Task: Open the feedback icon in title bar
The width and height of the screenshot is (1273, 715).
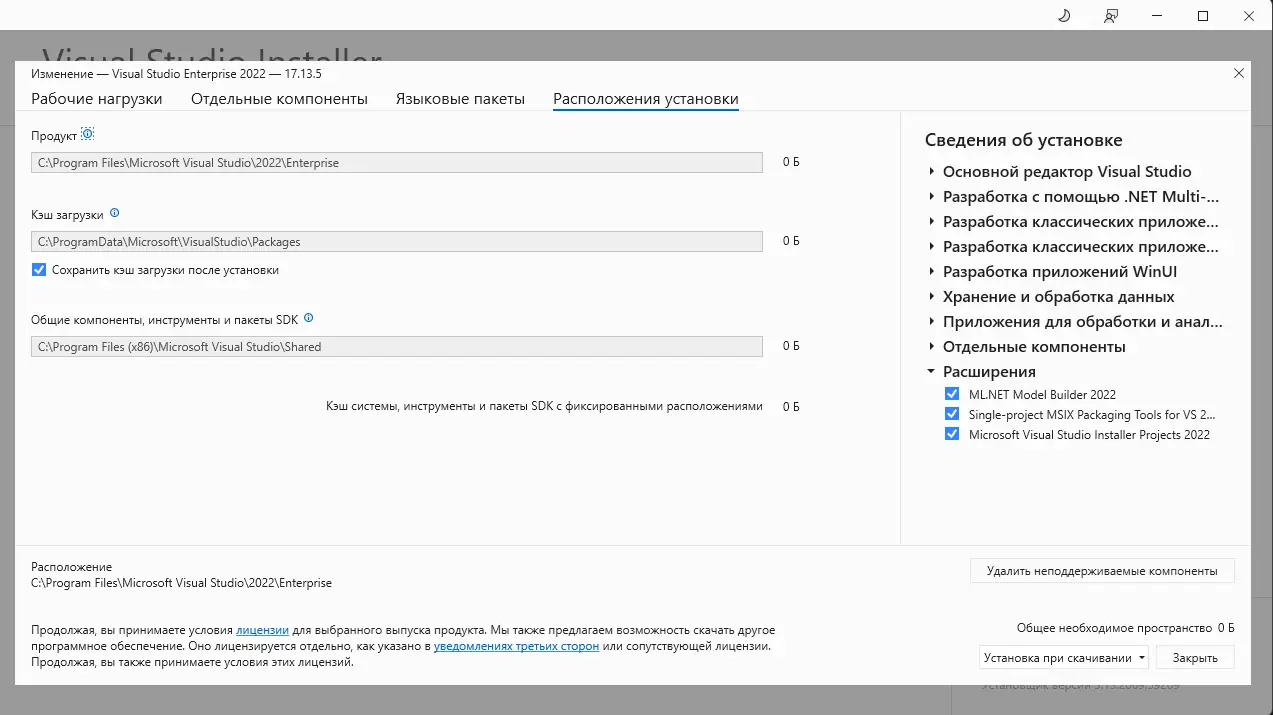Action: (1110, 15)
